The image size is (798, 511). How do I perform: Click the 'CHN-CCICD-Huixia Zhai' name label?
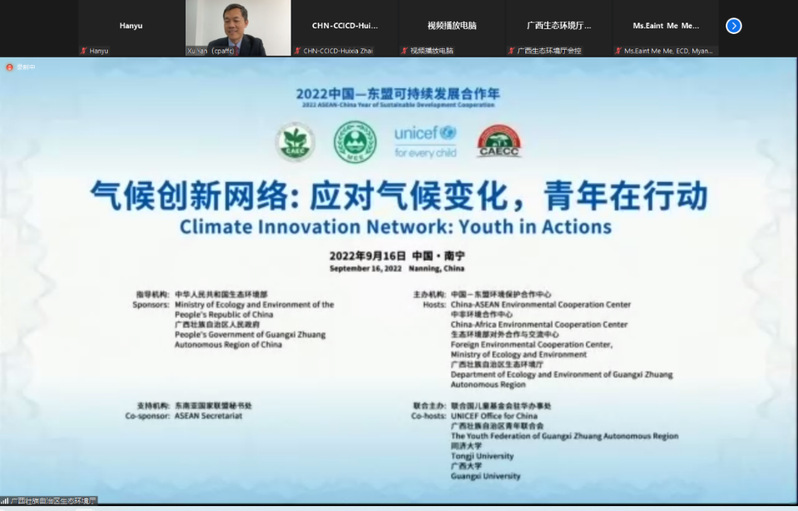coord(338,51)
